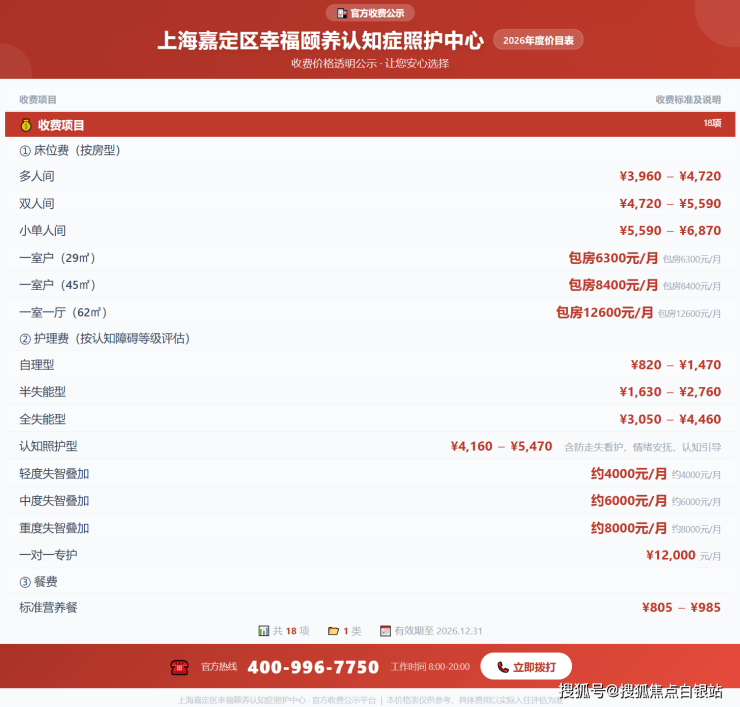This screenshot has height=707, width=740.
Task: Click the bold red 包房8400元/月 price
Action: (613, 285)
